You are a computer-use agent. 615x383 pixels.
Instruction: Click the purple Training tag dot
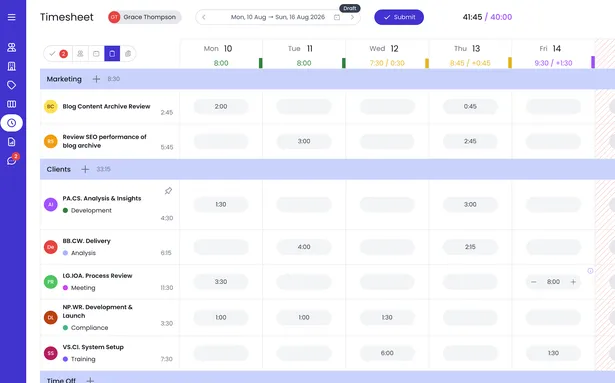[66, 359]
